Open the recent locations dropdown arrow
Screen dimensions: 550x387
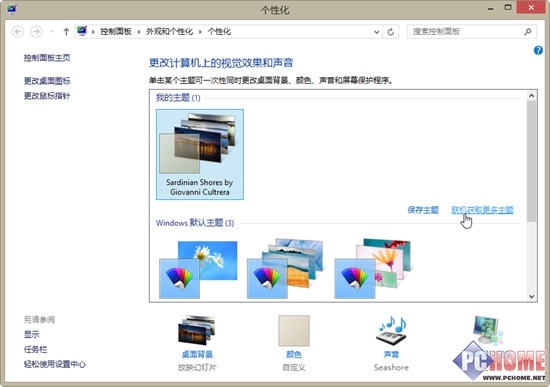pos(52,32)
